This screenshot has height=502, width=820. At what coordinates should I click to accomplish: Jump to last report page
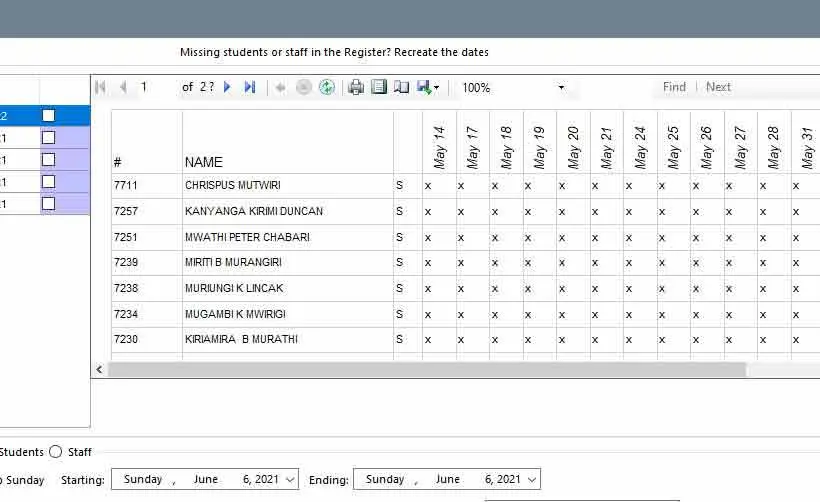point(250,87)
